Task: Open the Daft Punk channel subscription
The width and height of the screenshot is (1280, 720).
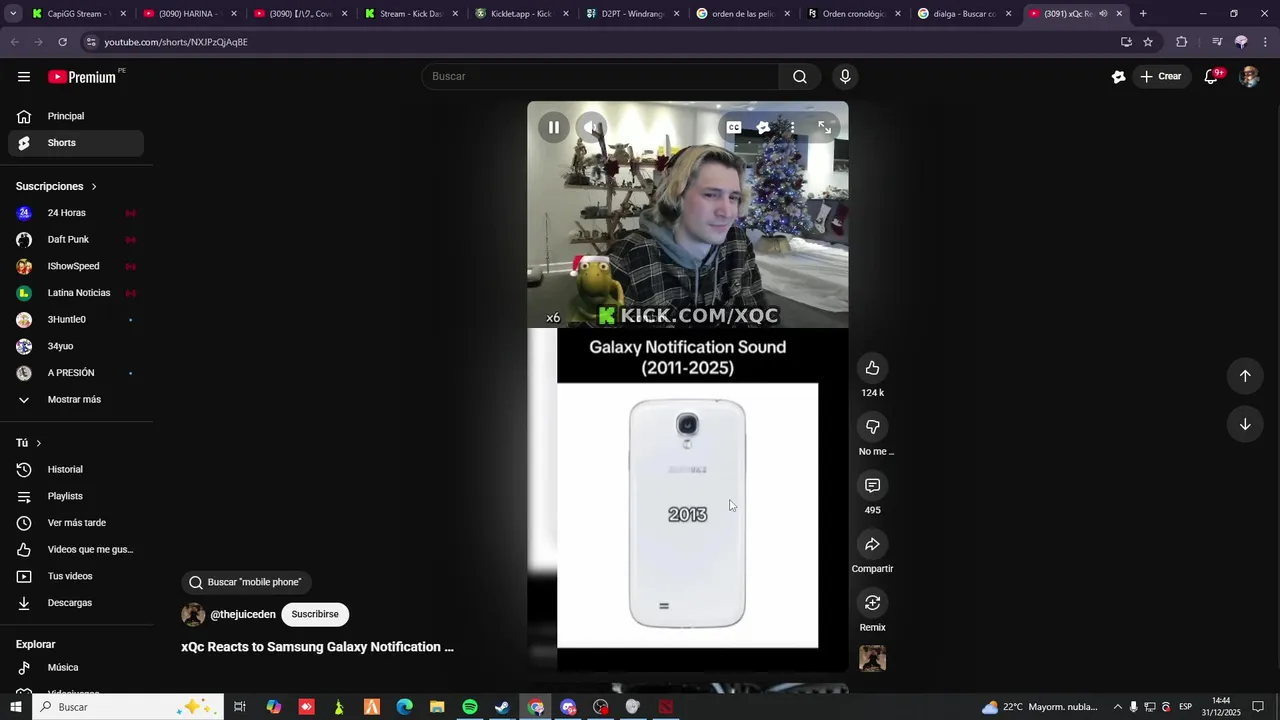Action: pos(76,240)
